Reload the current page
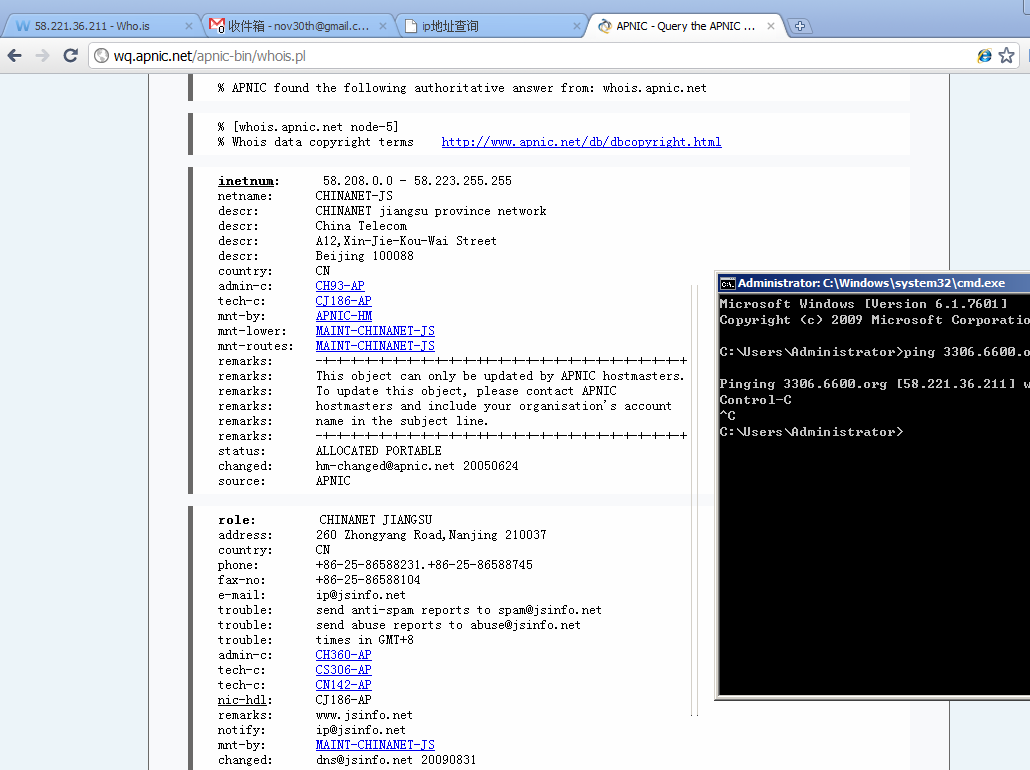Image resolution: width=1030 pixels, height=770 pixels. 71,56
